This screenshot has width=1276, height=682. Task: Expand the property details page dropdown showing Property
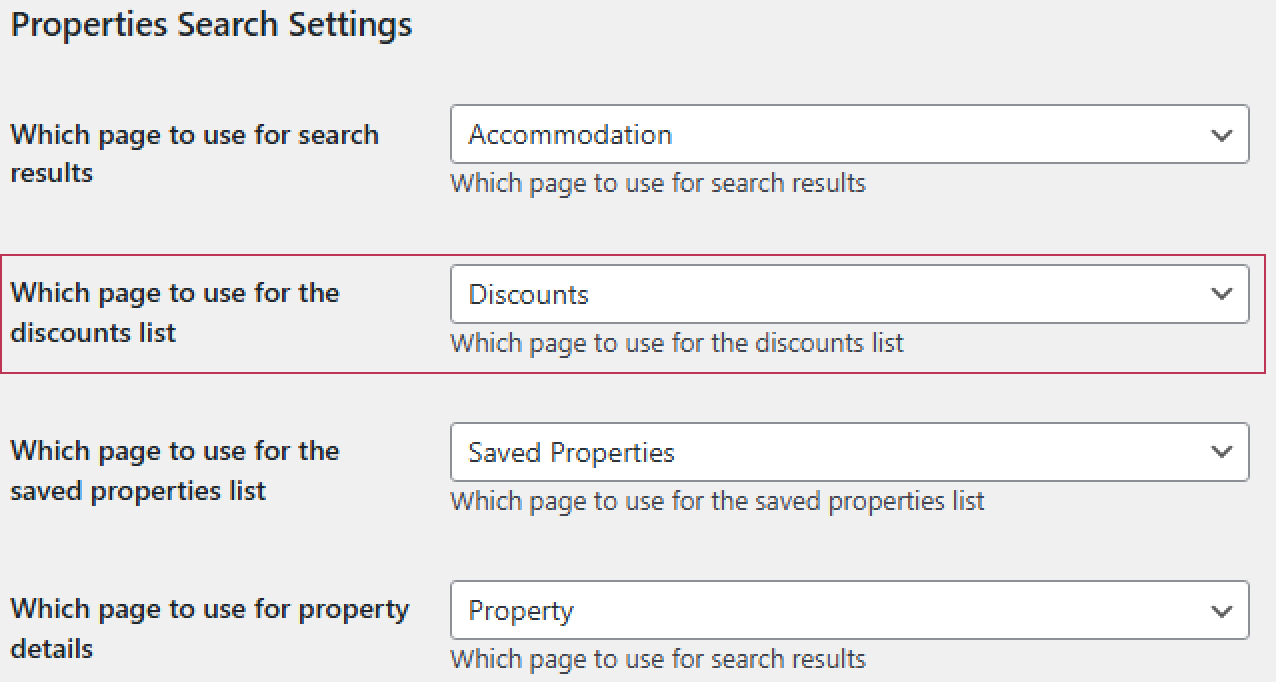click(x=849, y=611)
